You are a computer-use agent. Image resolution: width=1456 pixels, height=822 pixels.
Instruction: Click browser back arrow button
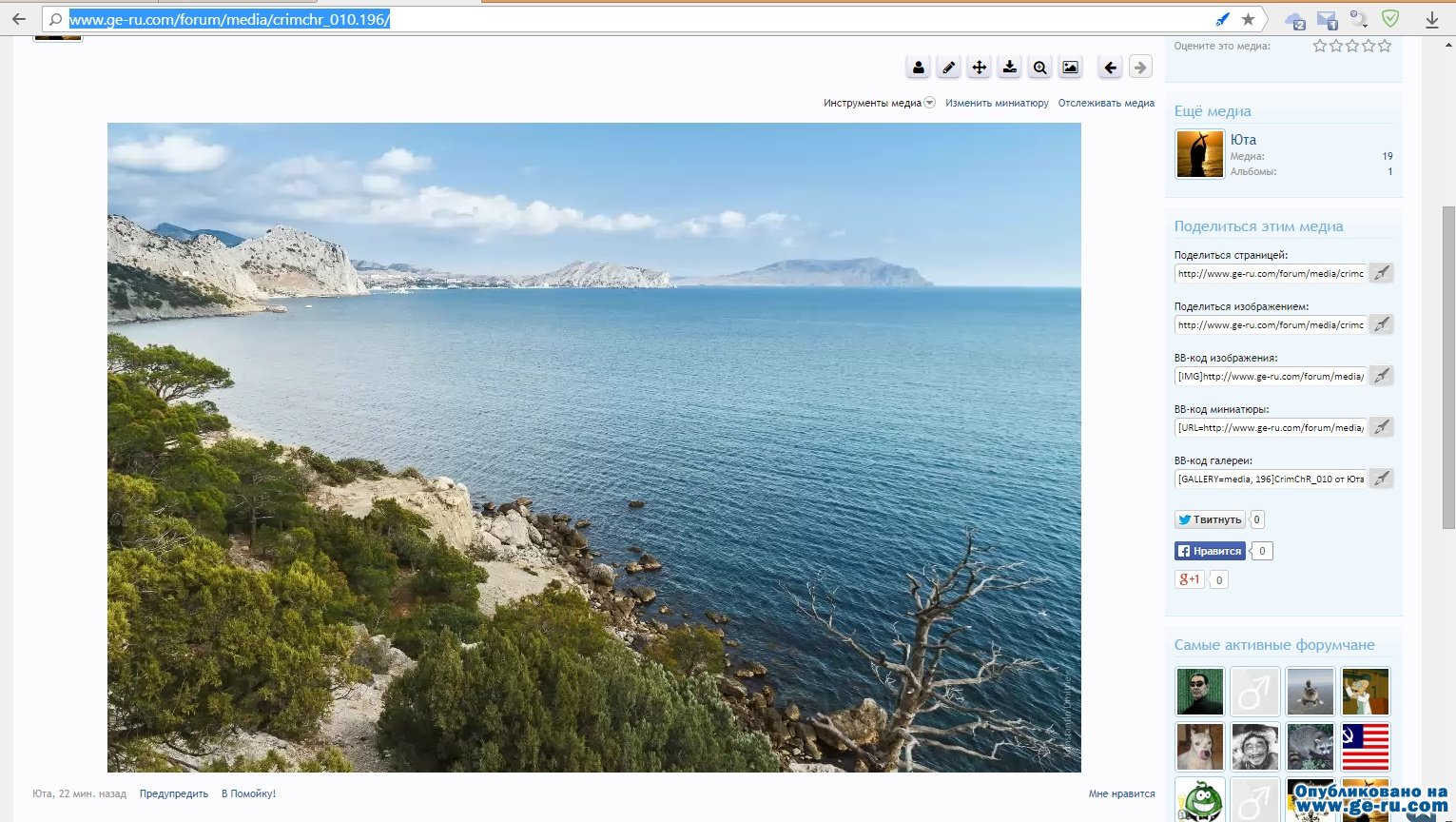click(18, 19)
